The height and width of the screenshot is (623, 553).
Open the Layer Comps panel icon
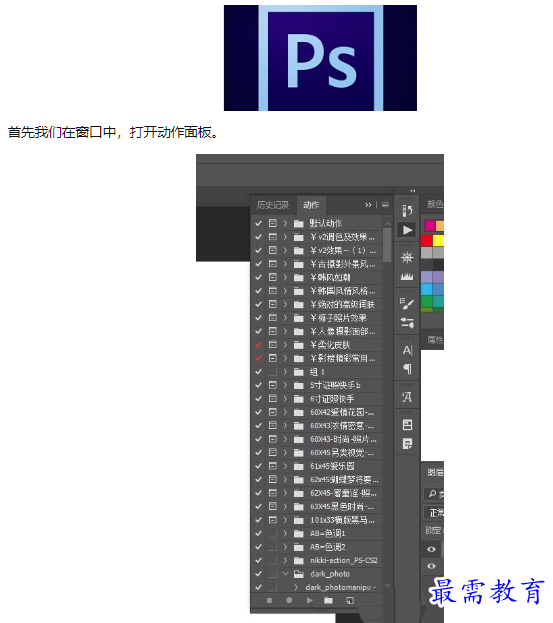pos(407,425)
